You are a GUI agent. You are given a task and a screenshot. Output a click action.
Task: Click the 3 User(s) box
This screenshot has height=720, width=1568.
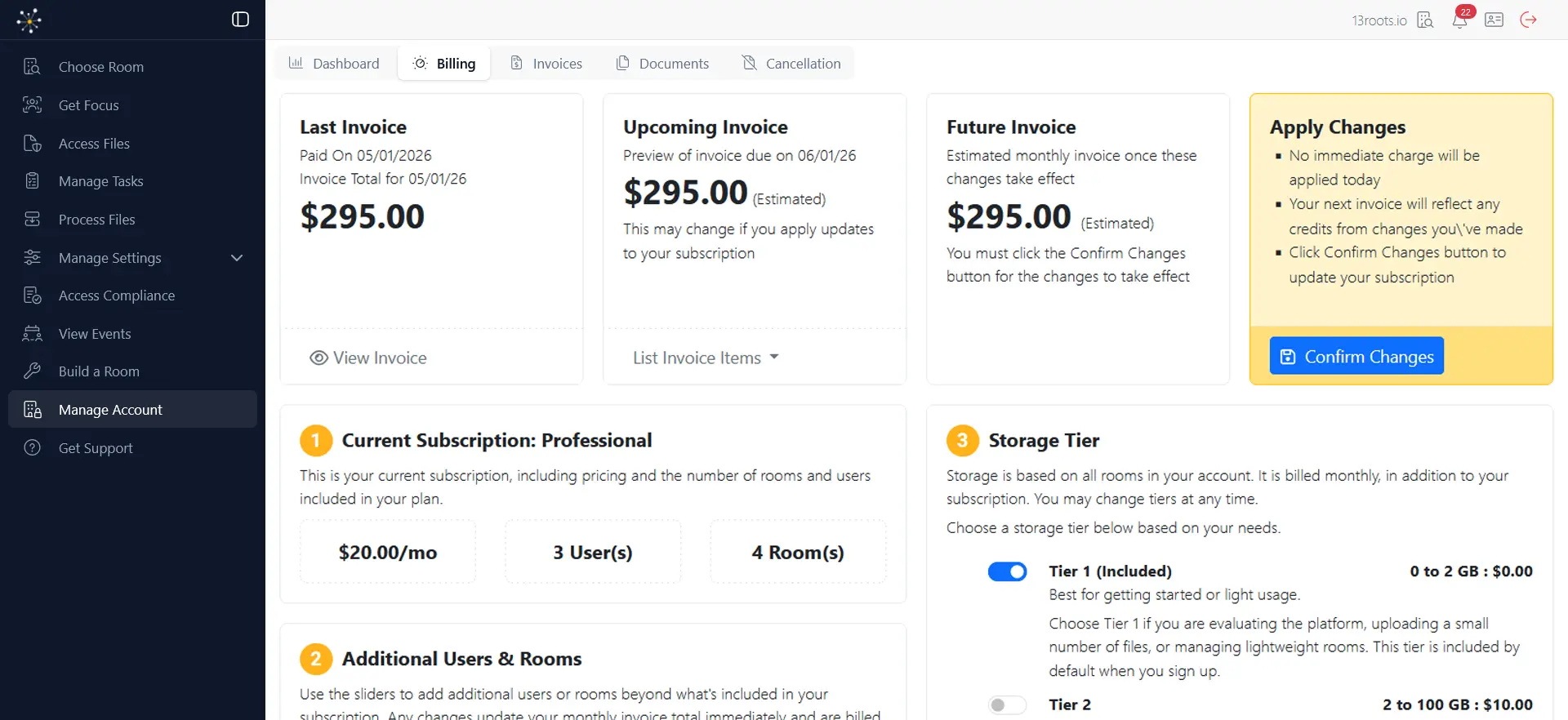(593, 552)
